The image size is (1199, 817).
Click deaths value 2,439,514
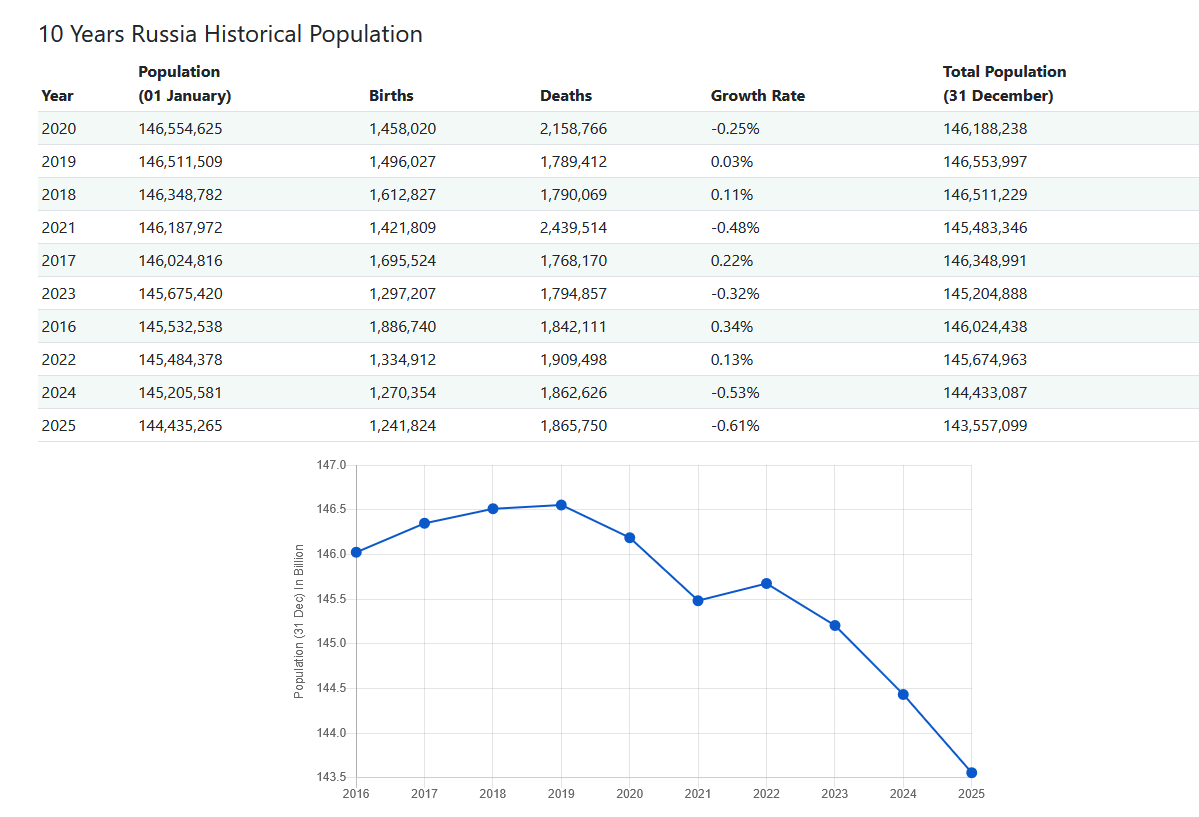click(574, 227)
